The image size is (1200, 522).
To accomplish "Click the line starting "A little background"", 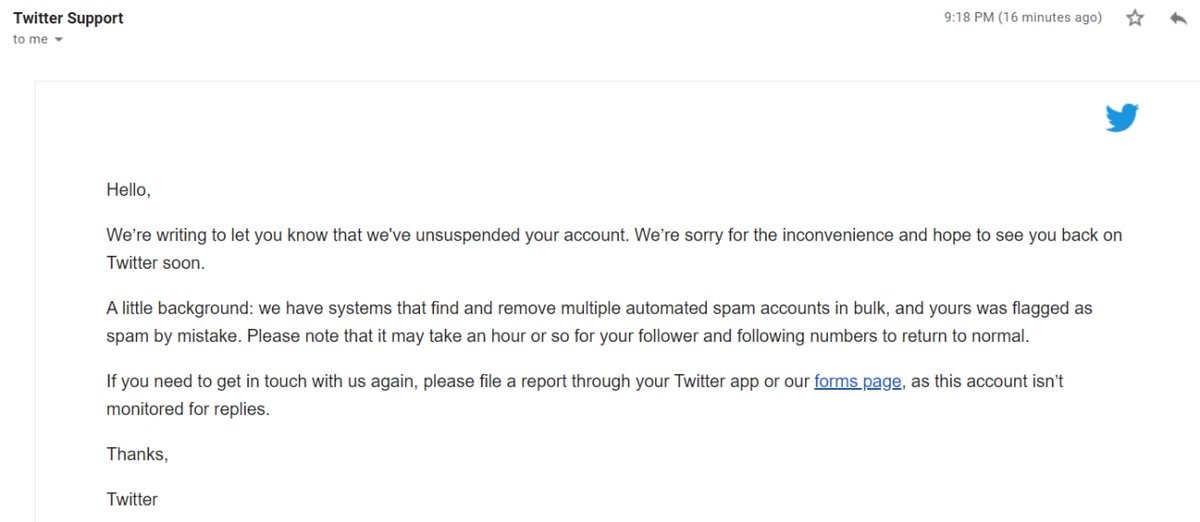I will pyautogui.click(x=400, y=309).
